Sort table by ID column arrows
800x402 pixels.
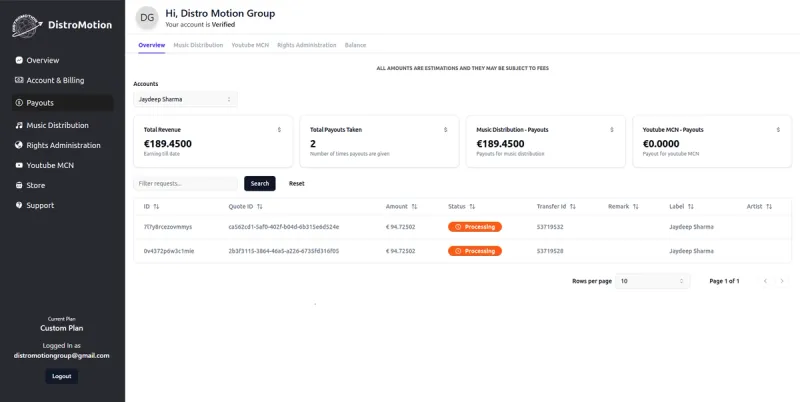click(x=156, y=207)
